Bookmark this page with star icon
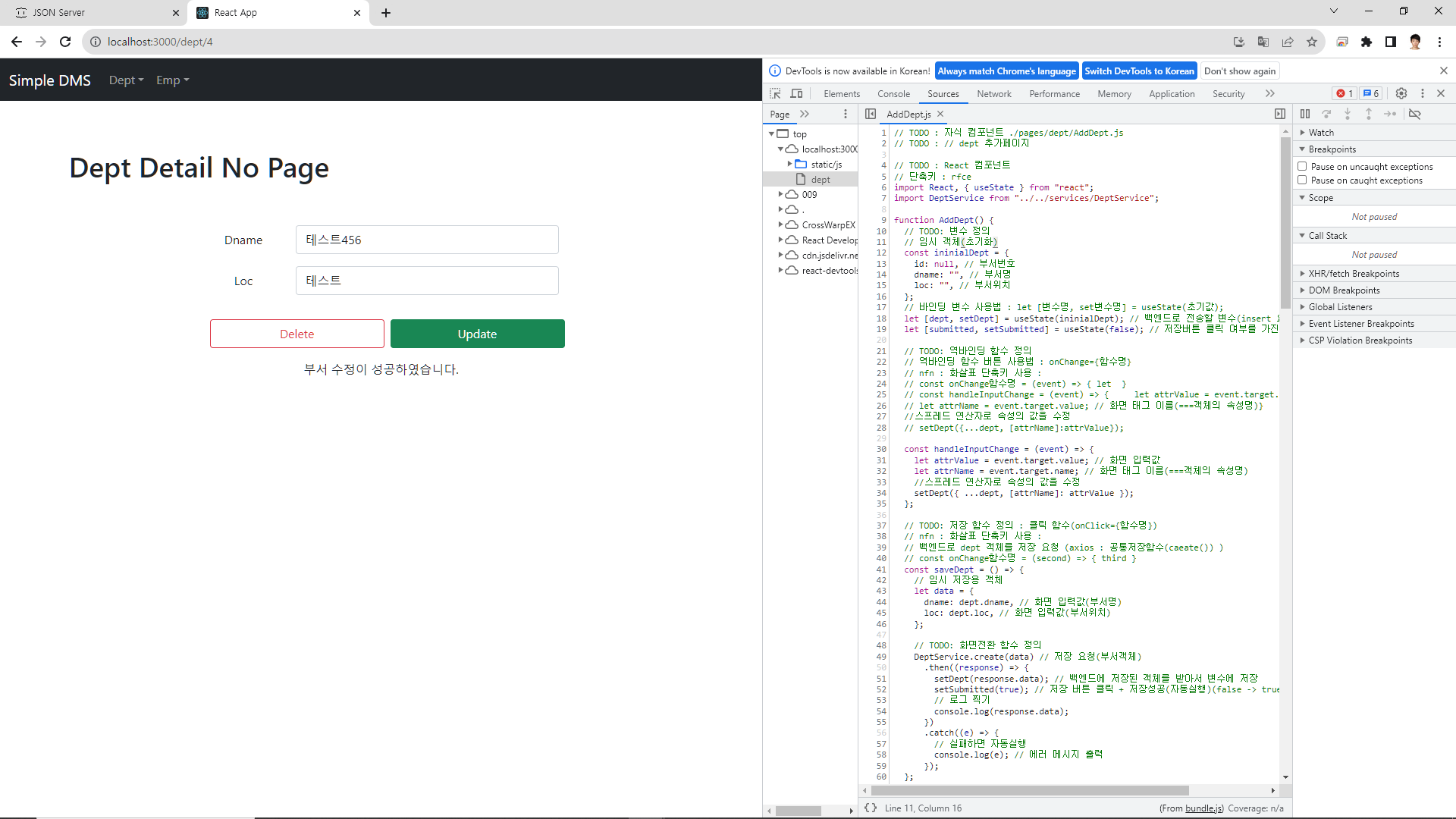 click(1312, 42)
